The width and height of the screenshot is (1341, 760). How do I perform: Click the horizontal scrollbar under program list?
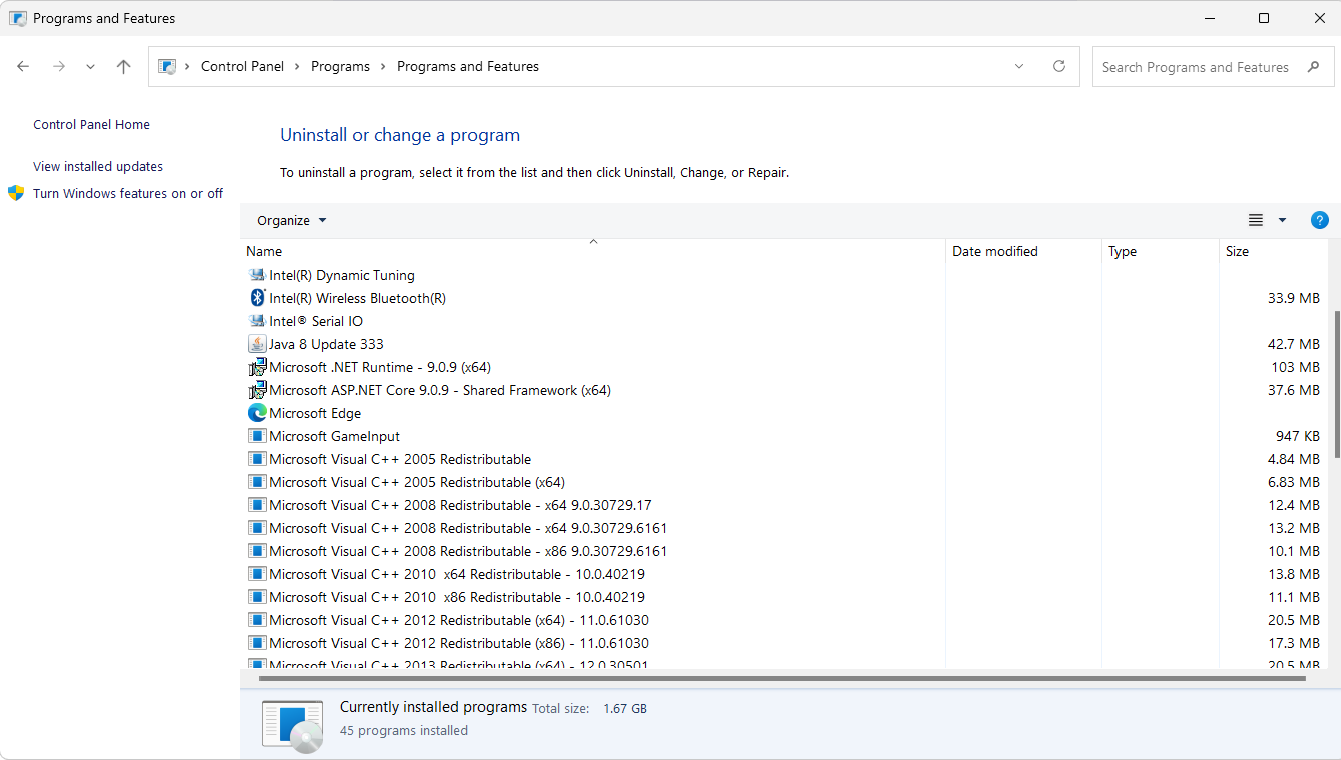pyautogui.click(x=781, y=678)
